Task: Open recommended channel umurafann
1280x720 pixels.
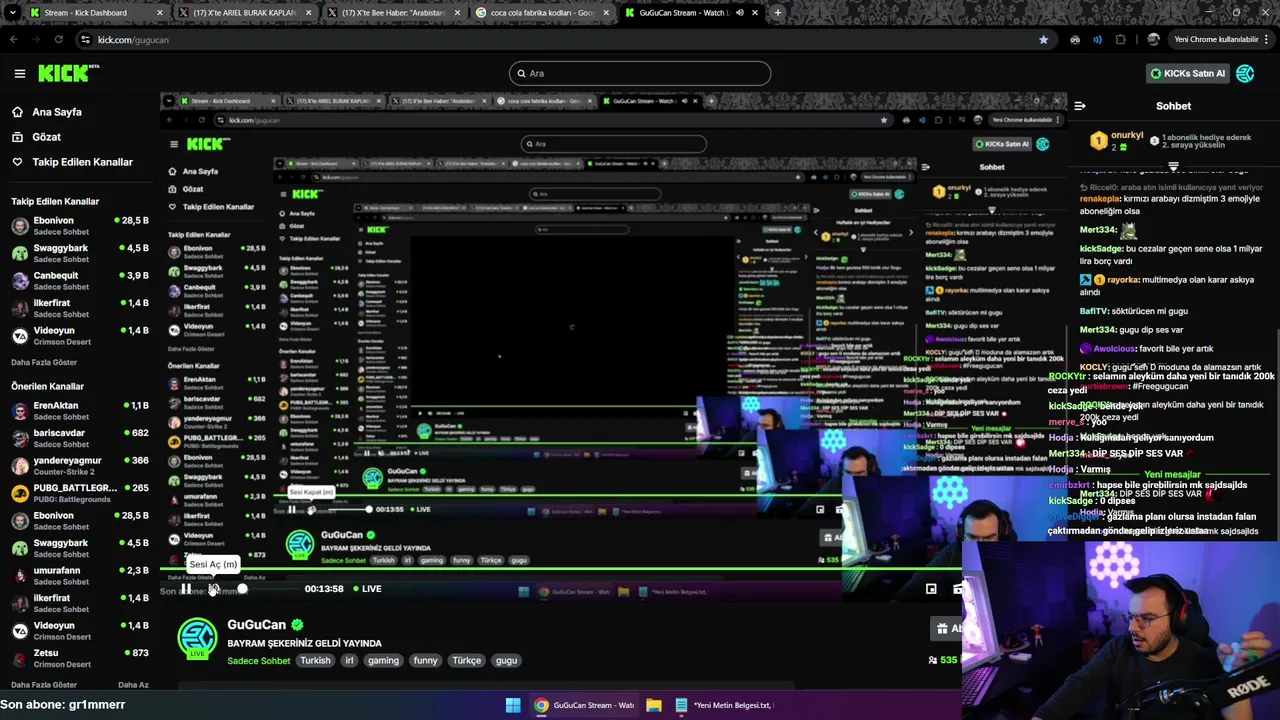Action: 78,576
